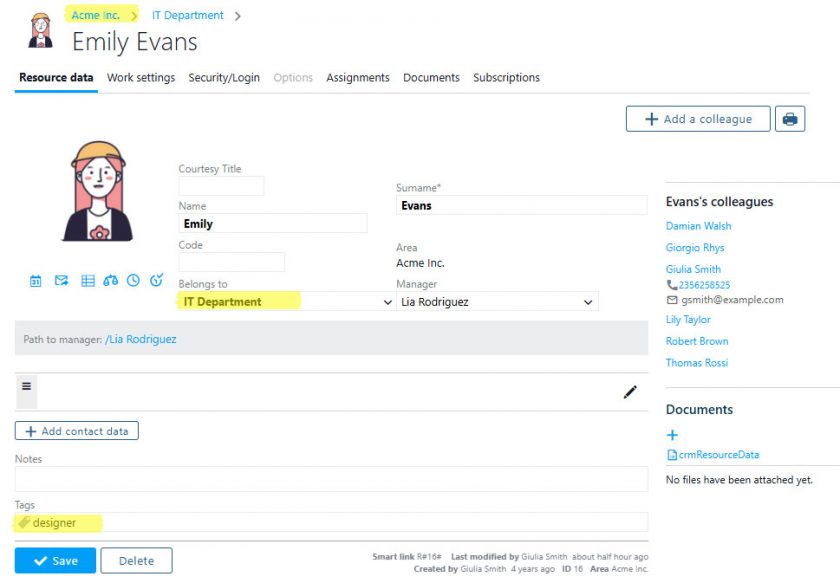
Task: Open the Assignments tab
Action: click(357, 78)
